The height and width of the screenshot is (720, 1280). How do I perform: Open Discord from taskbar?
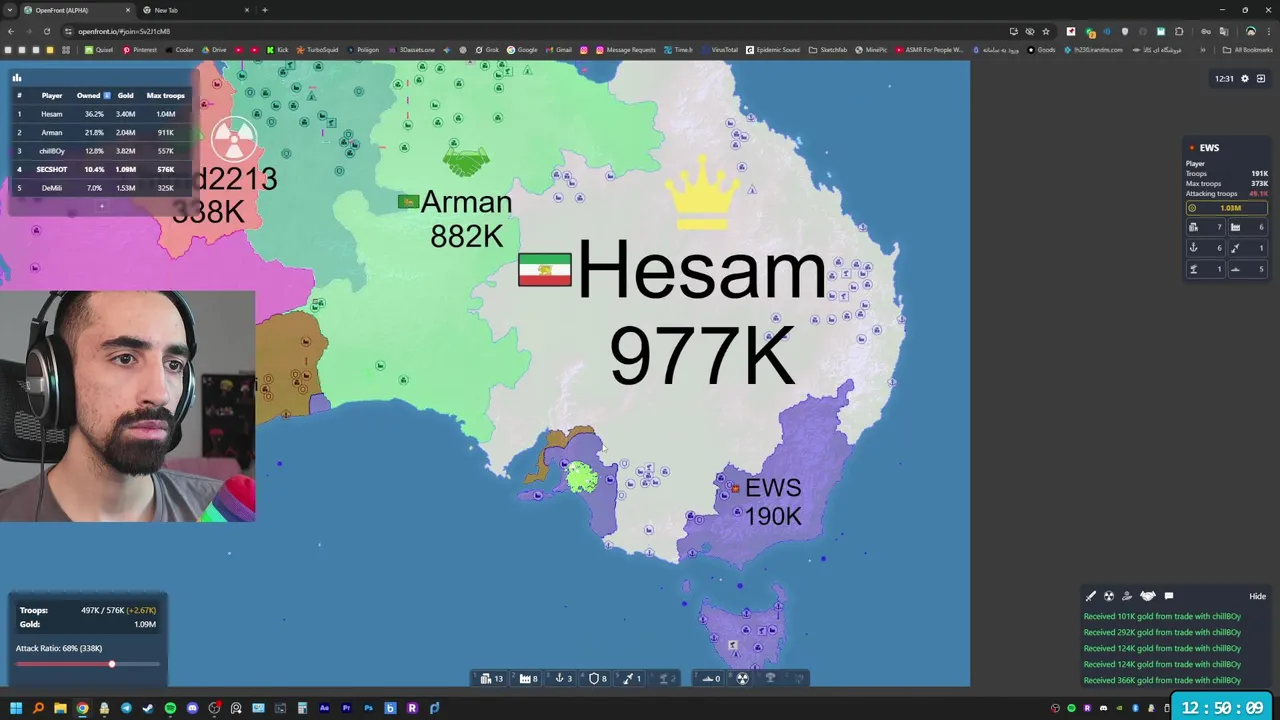[x=192, y=708]
